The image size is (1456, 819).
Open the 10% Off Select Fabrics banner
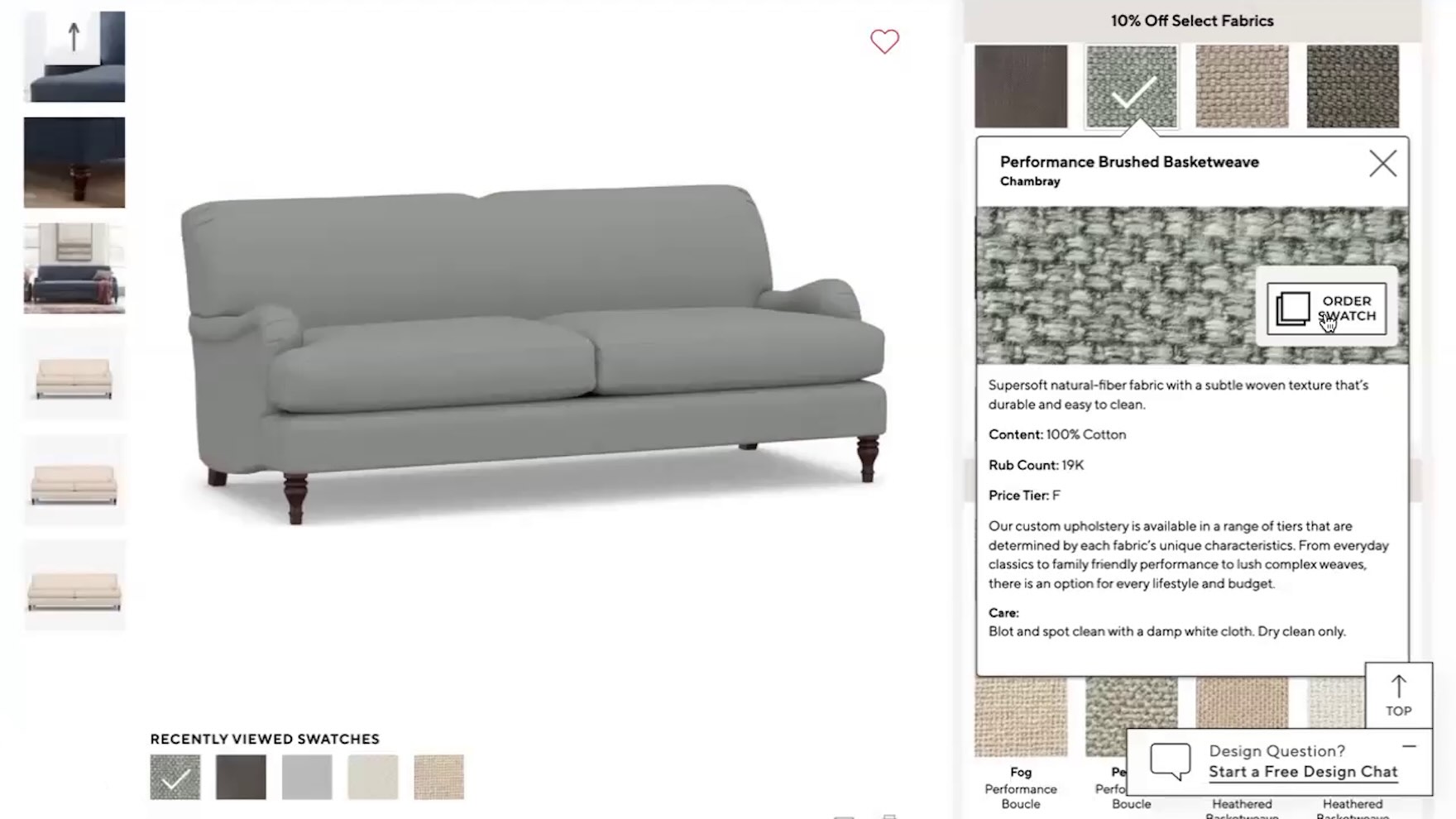click(1192, 21)
